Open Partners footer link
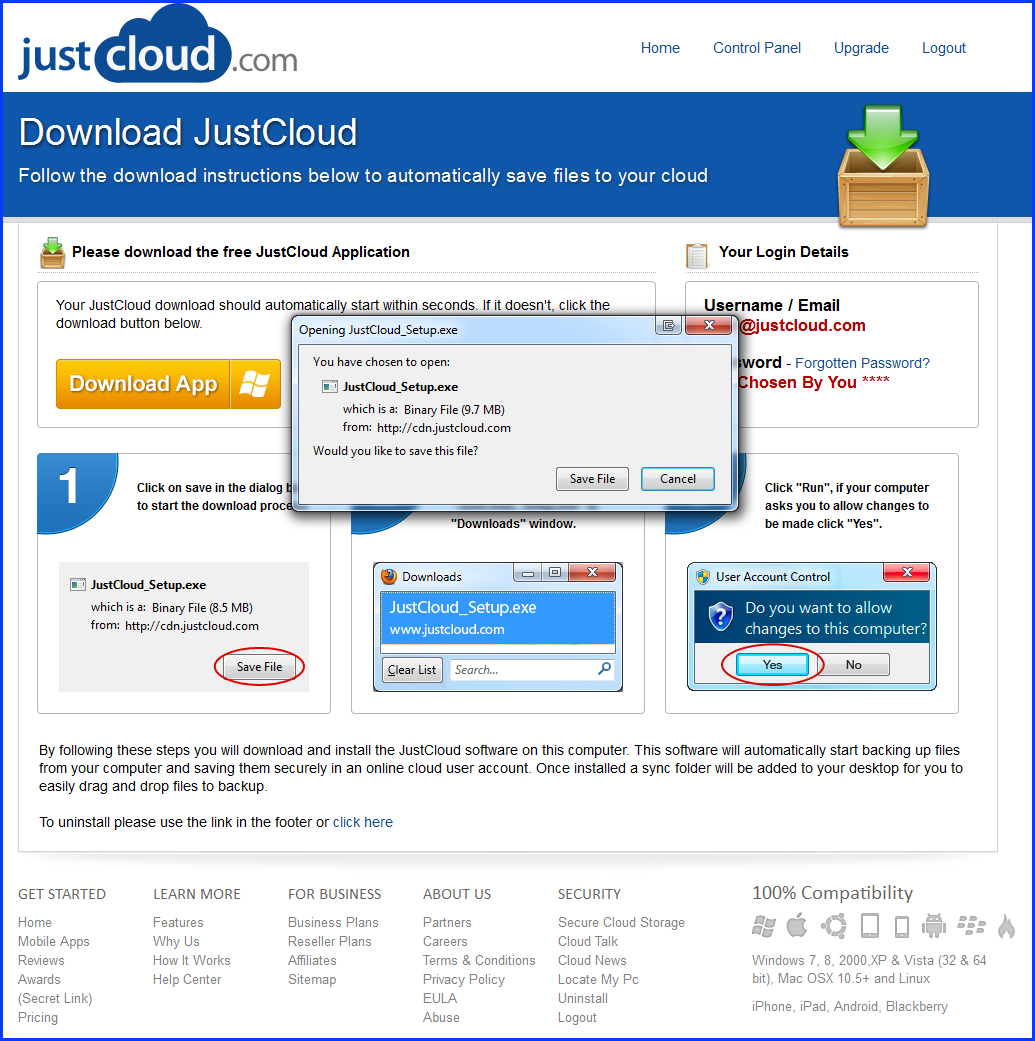The image size is (1035, 1041). (447, 922)
